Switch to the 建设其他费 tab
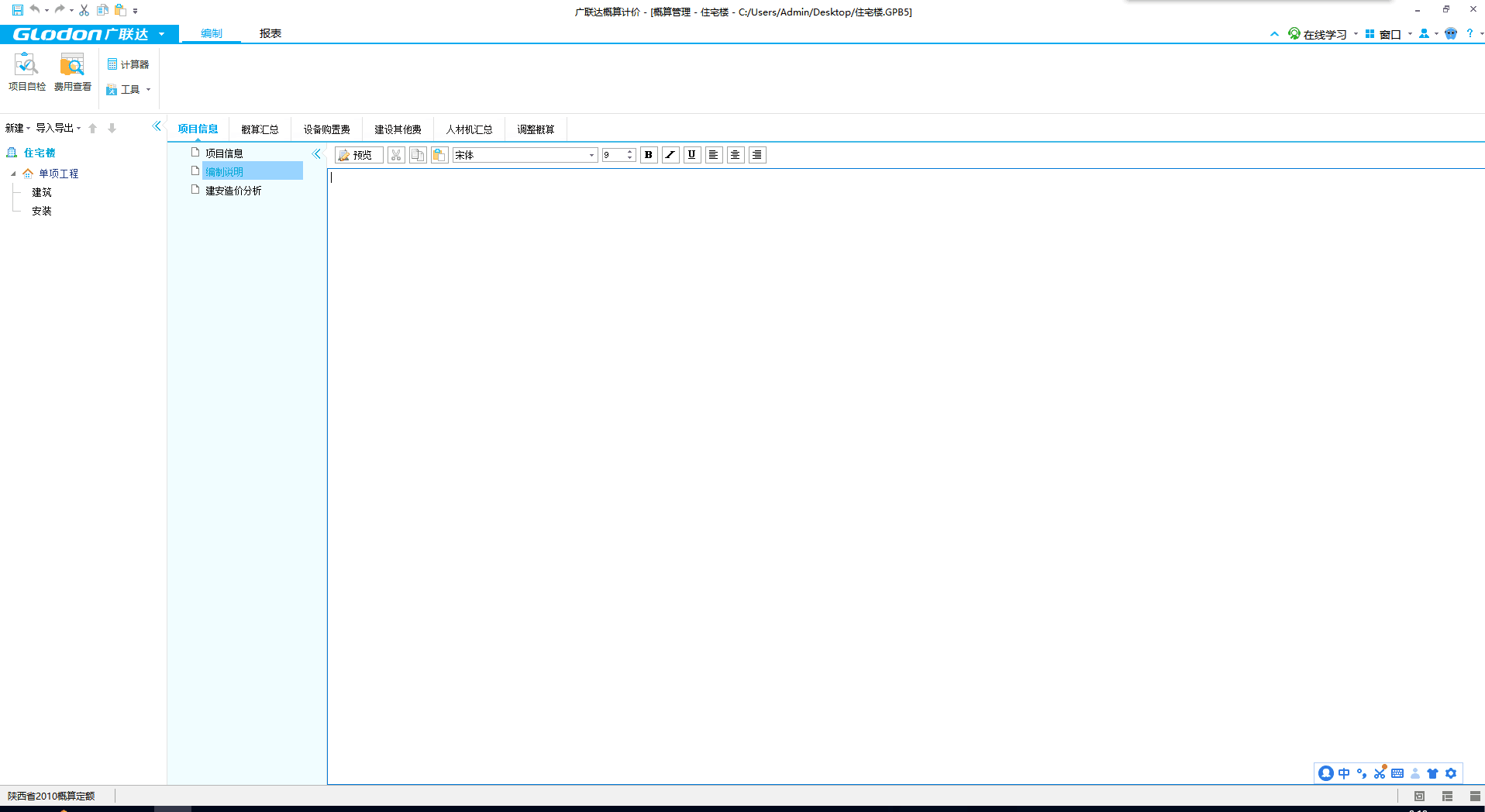The image size is (1485, 812). [398, 129]
